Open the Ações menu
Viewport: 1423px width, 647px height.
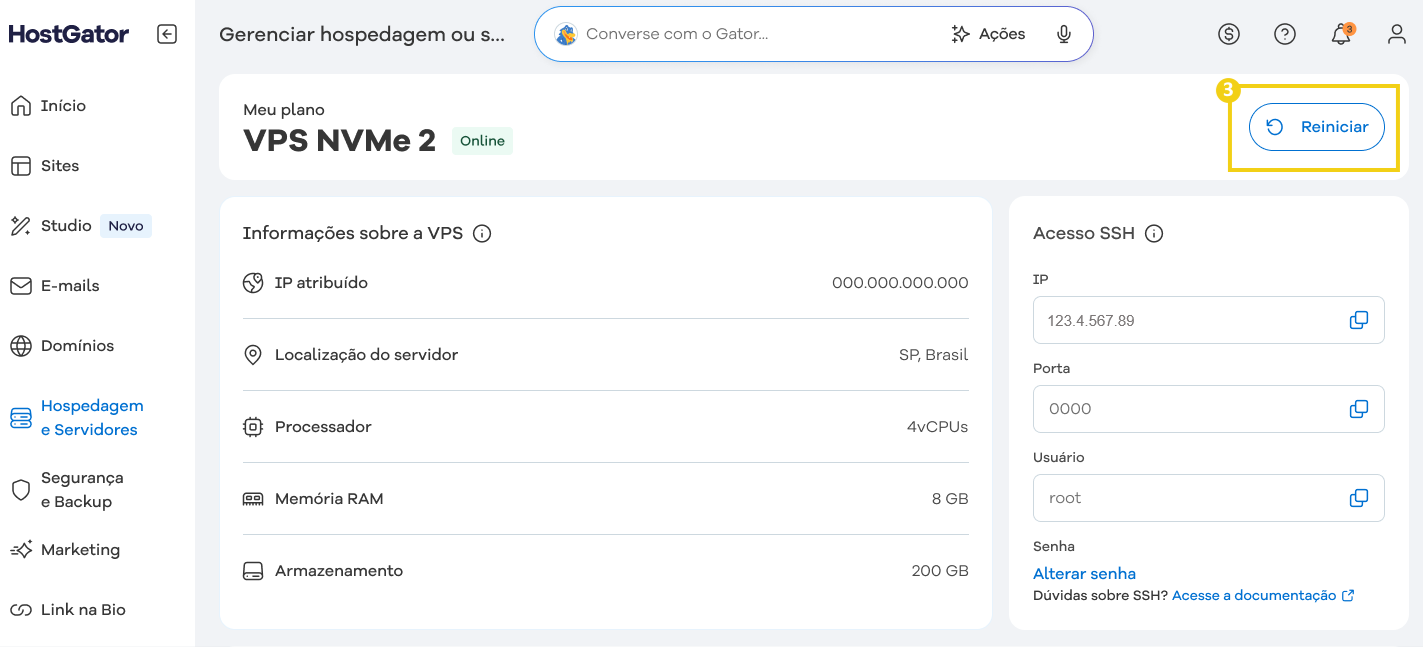click(989, 33)
